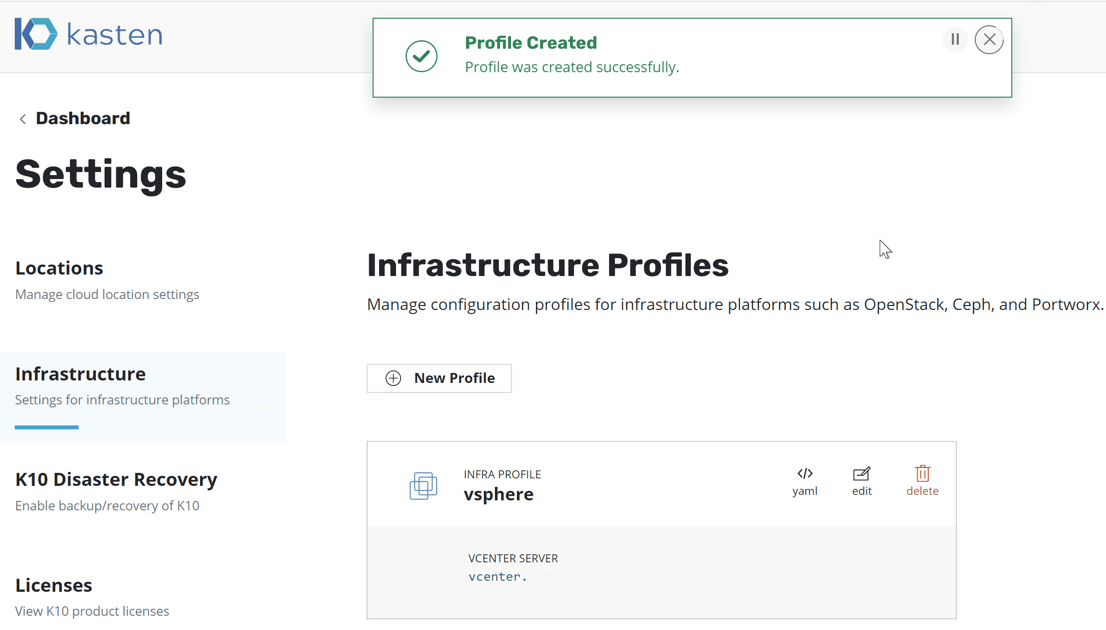Click the vcenter server address value
The height and width of the screenshot is (630, 1106).
click(x=498, y=576)
